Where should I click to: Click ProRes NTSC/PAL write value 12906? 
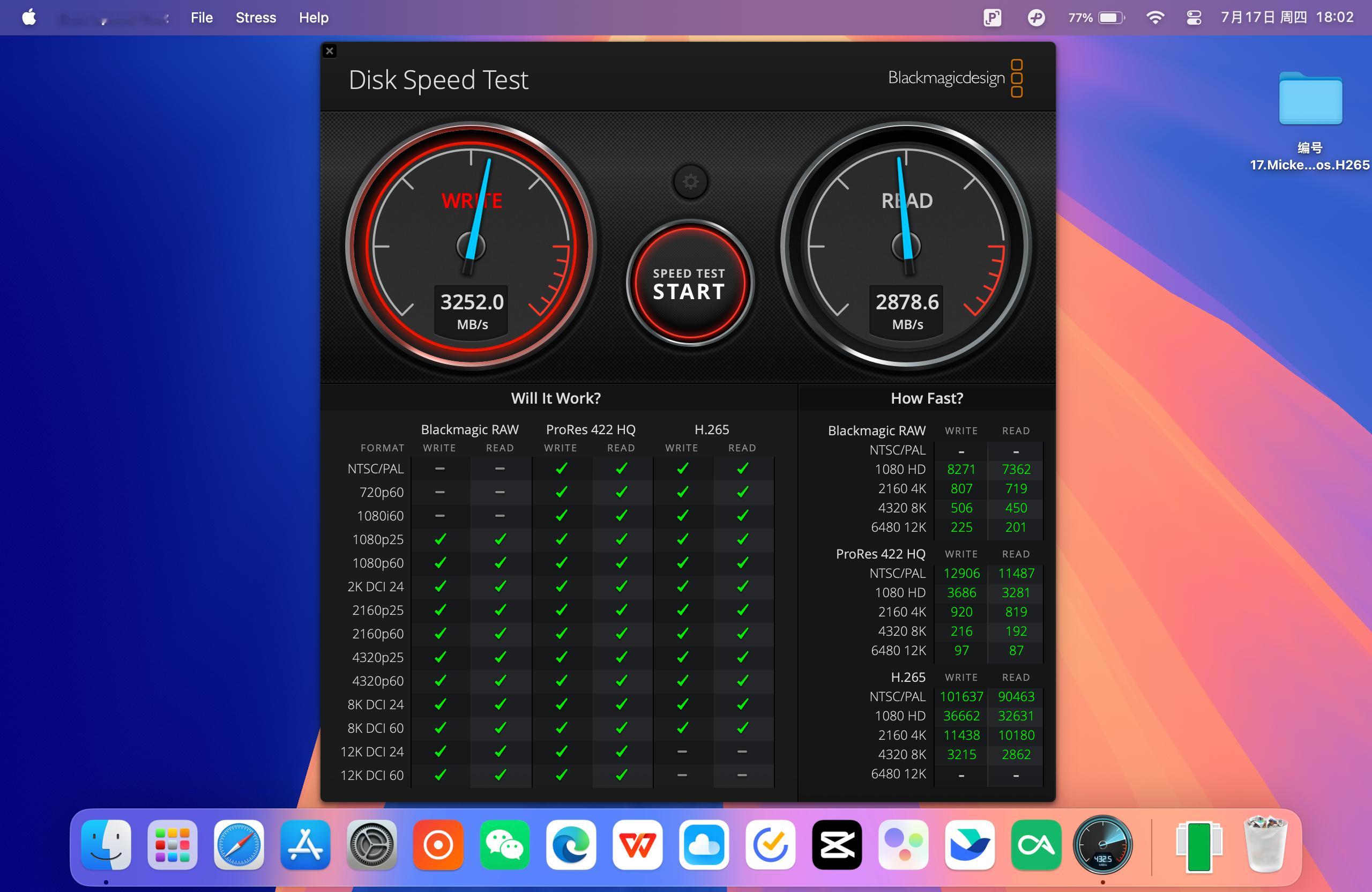[961, 573]
